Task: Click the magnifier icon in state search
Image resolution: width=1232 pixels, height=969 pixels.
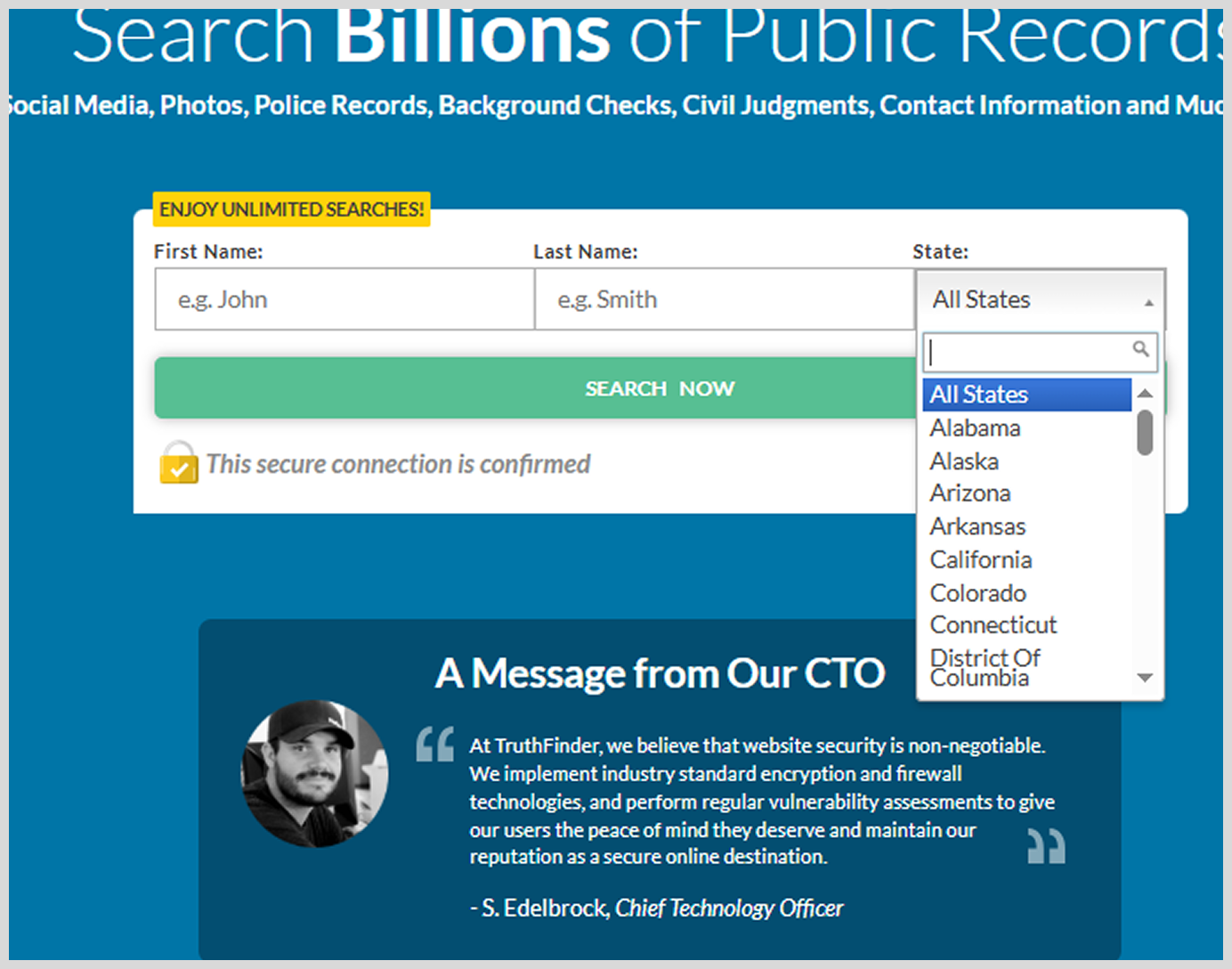Action: tap(1140, 348)
